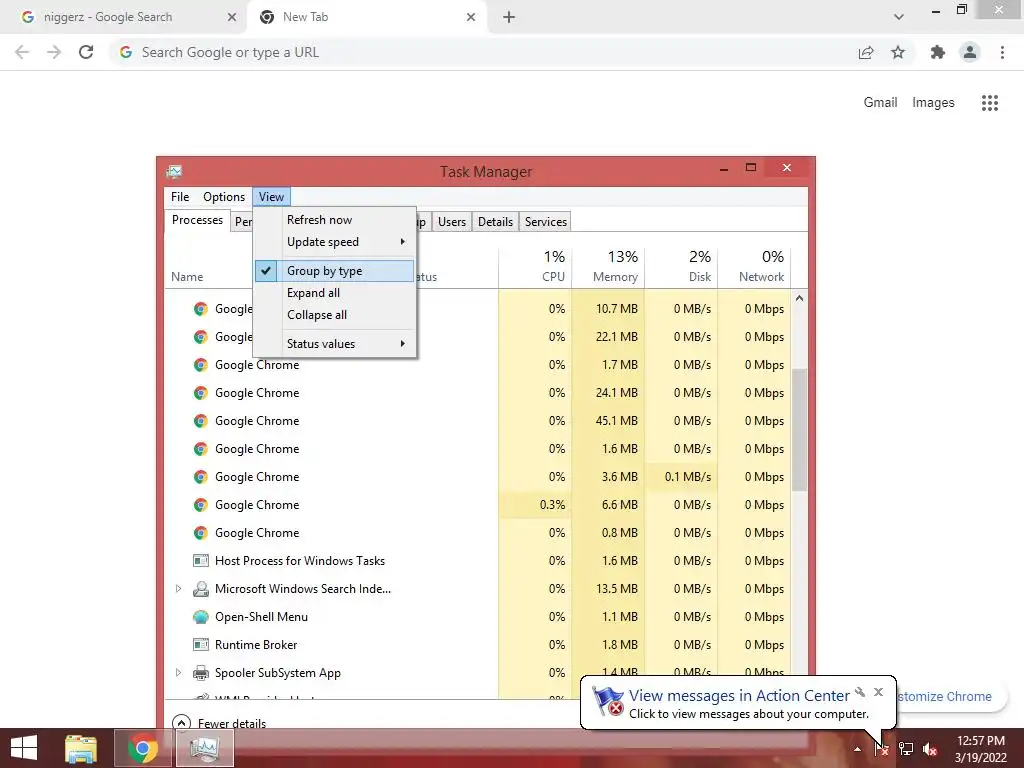Open File Explorer from the taskbar

[x=81, y=748]
